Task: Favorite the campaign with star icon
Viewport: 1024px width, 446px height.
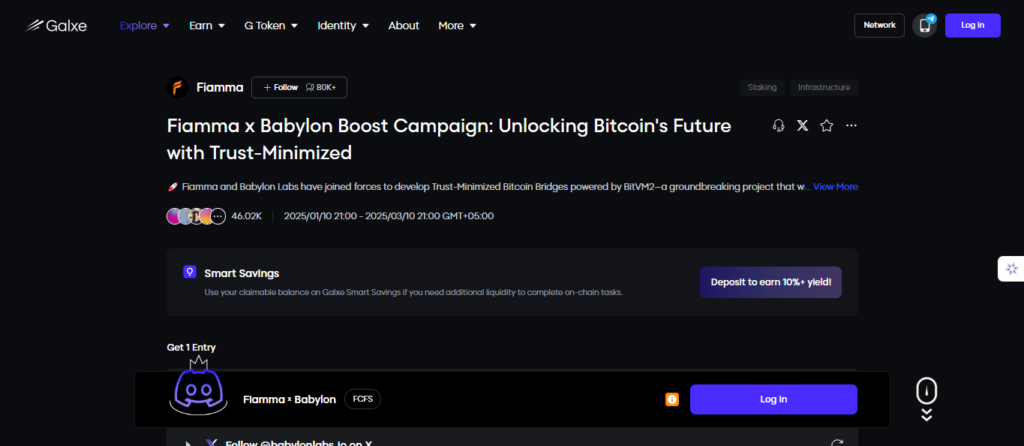Action: [x=826, y=126]
